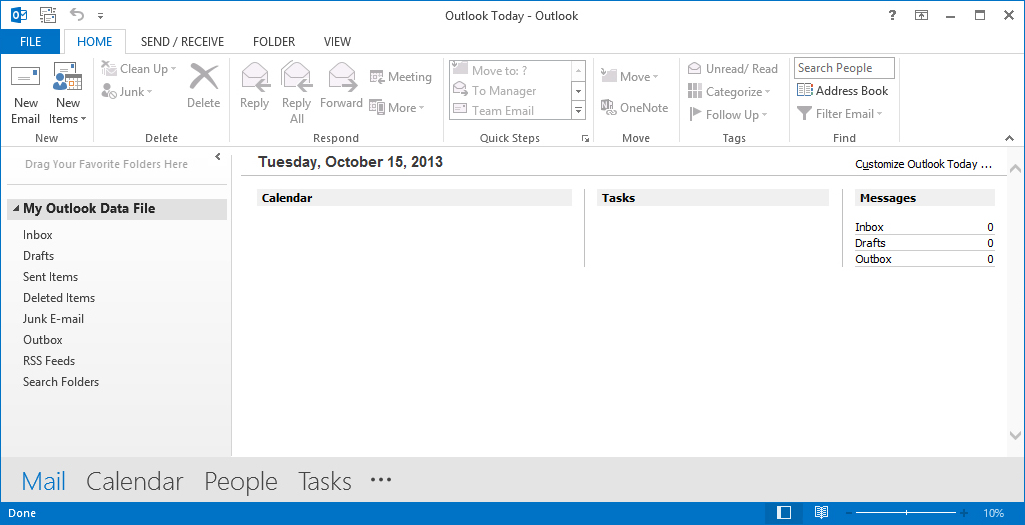Screen dimensions: 1025x525
Task: Click the Reply All icon
Action: pyautogui.click(x=296, y=76)
